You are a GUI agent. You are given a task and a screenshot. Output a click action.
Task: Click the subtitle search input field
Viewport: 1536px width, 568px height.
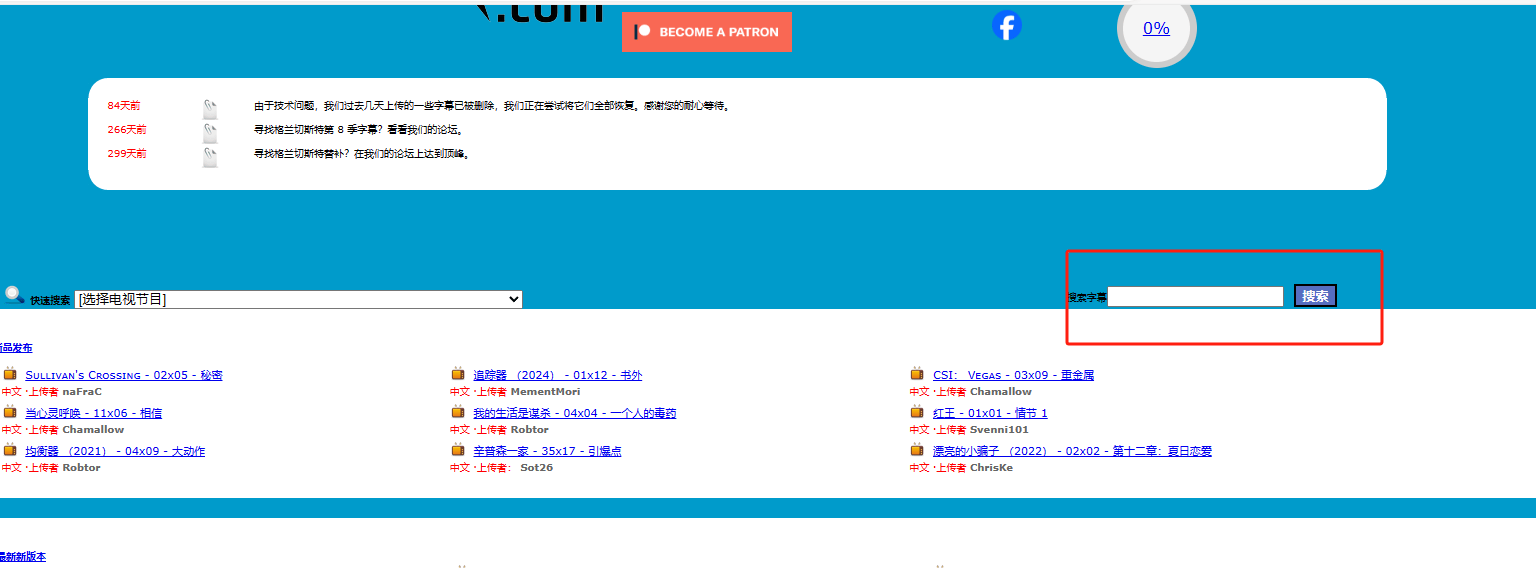pyautogui.click(x=1195, y=296)
